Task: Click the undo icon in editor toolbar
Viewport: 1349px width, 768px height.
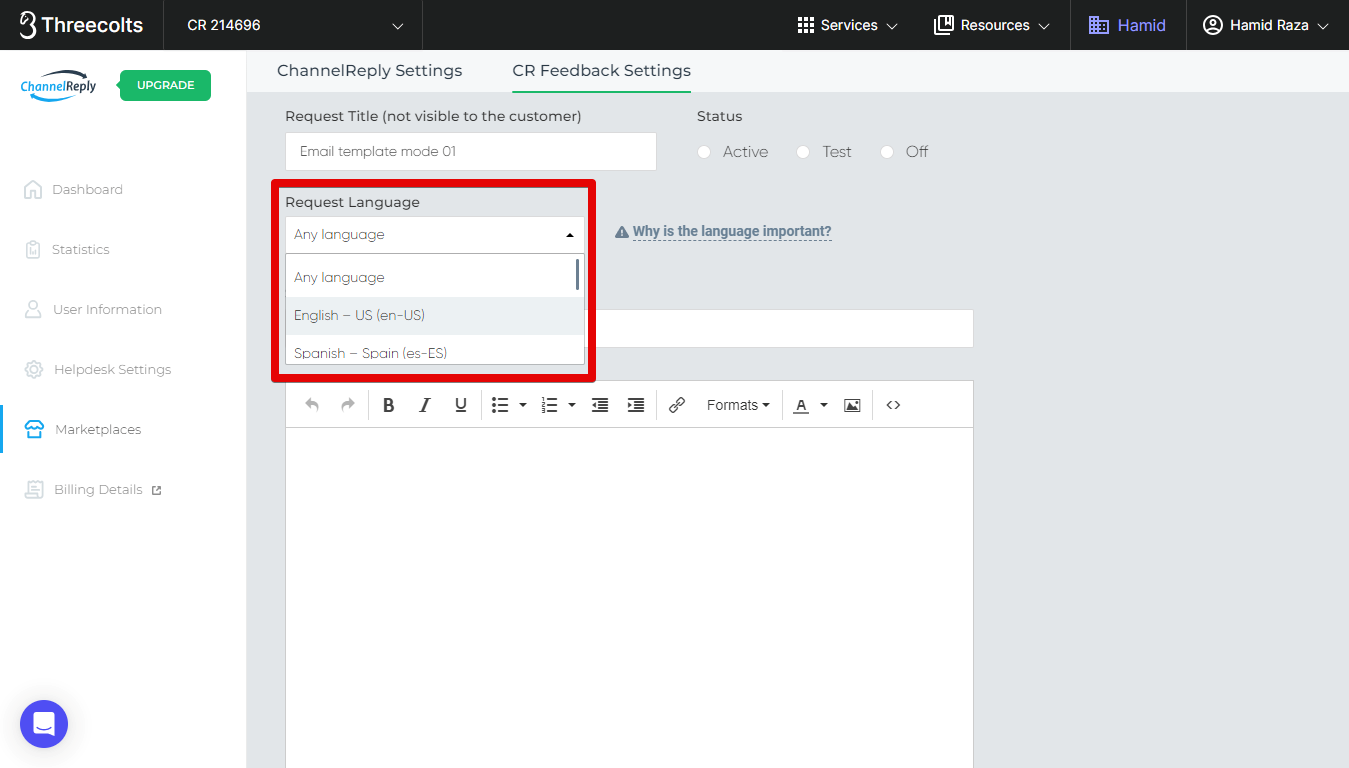Action: [x=312, y=405]
